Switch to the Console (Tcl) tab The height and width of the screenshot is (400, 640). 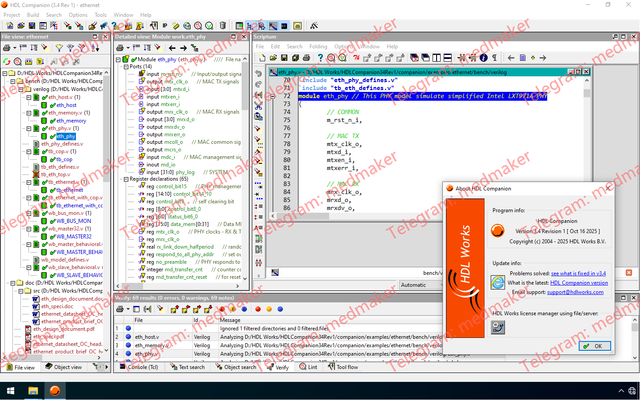[139, 367]
